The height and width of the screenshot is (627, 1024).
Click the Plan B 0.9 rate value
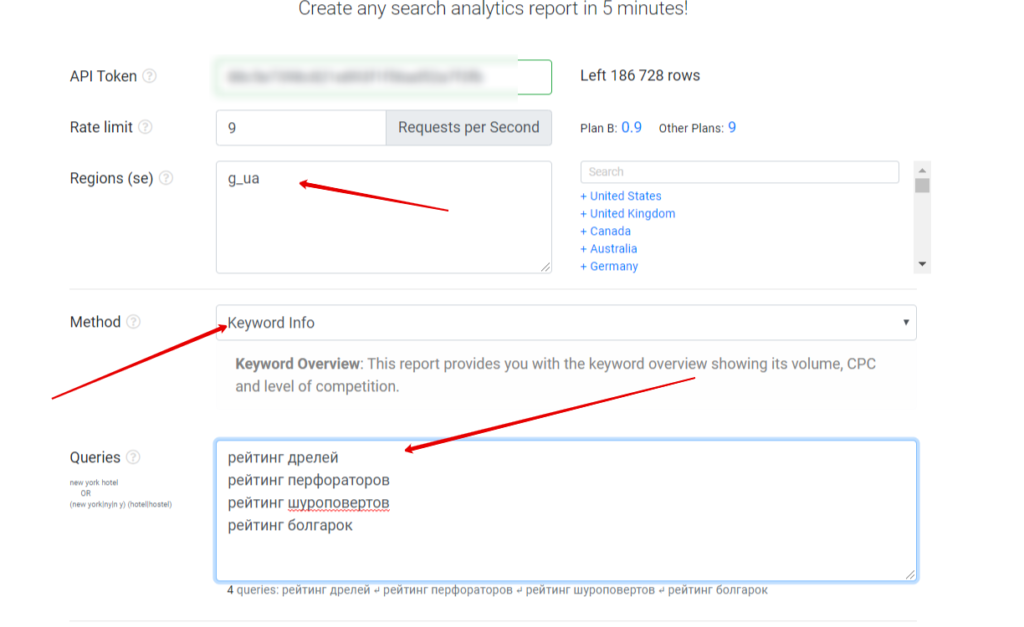point(632,128)
